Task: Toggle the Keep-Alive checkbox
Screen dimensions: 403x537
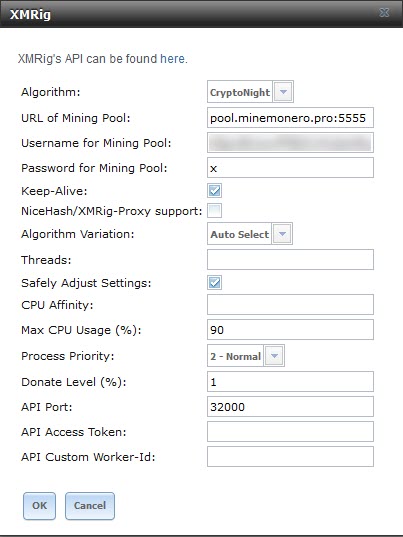Action: click(214, 190)
